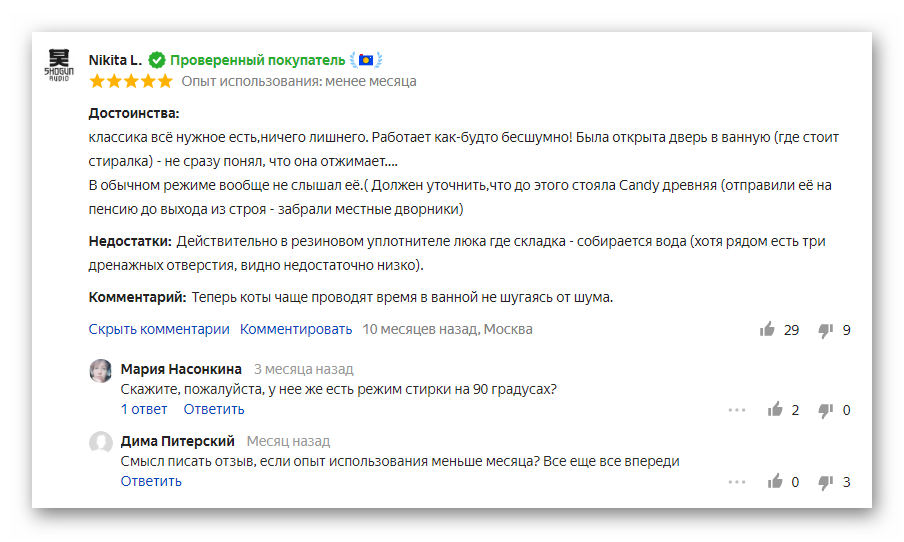Open Дима Питерский profile name
This screenshot has width=904, height=542.
(178, 441)
